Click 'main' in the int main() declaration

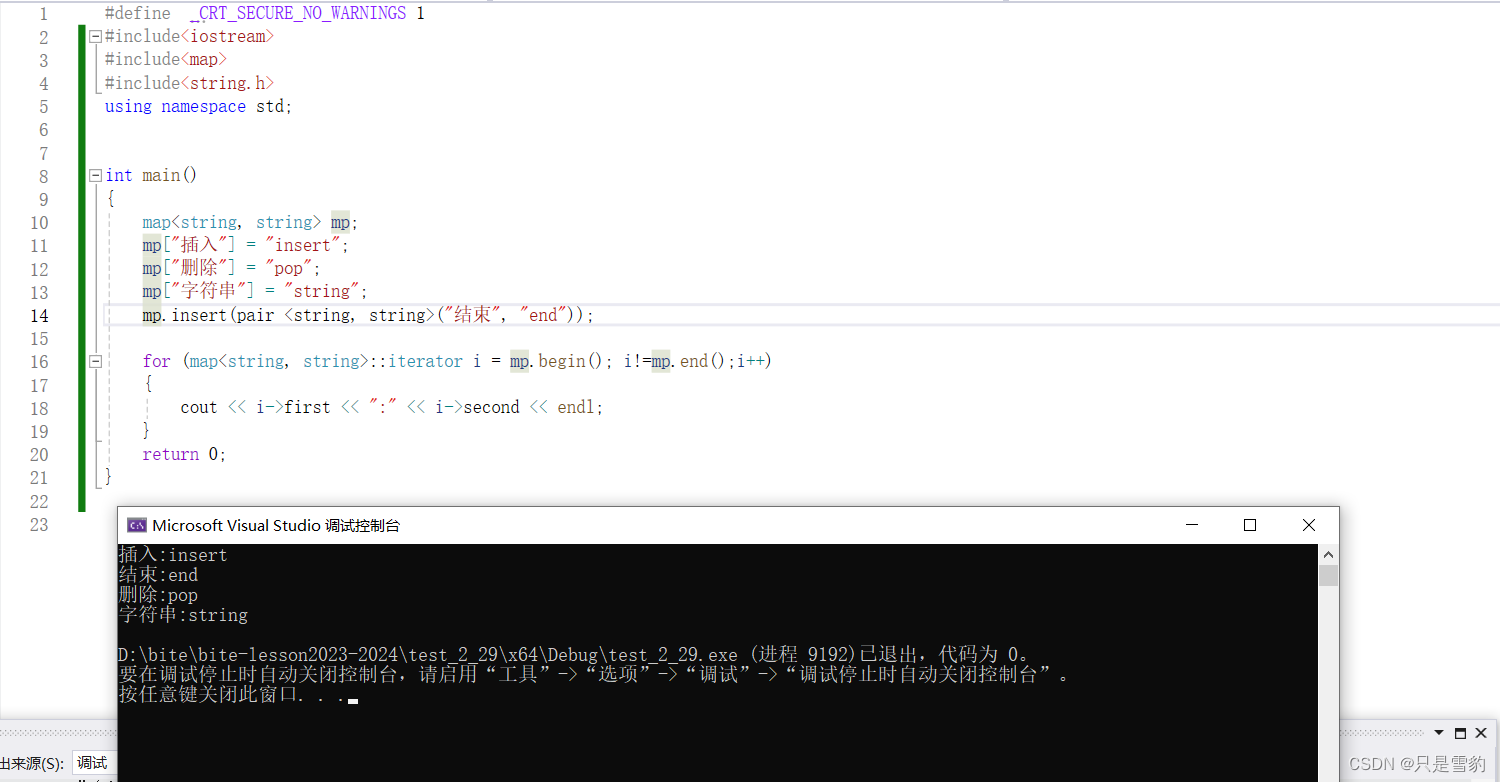tap(161, 176)
